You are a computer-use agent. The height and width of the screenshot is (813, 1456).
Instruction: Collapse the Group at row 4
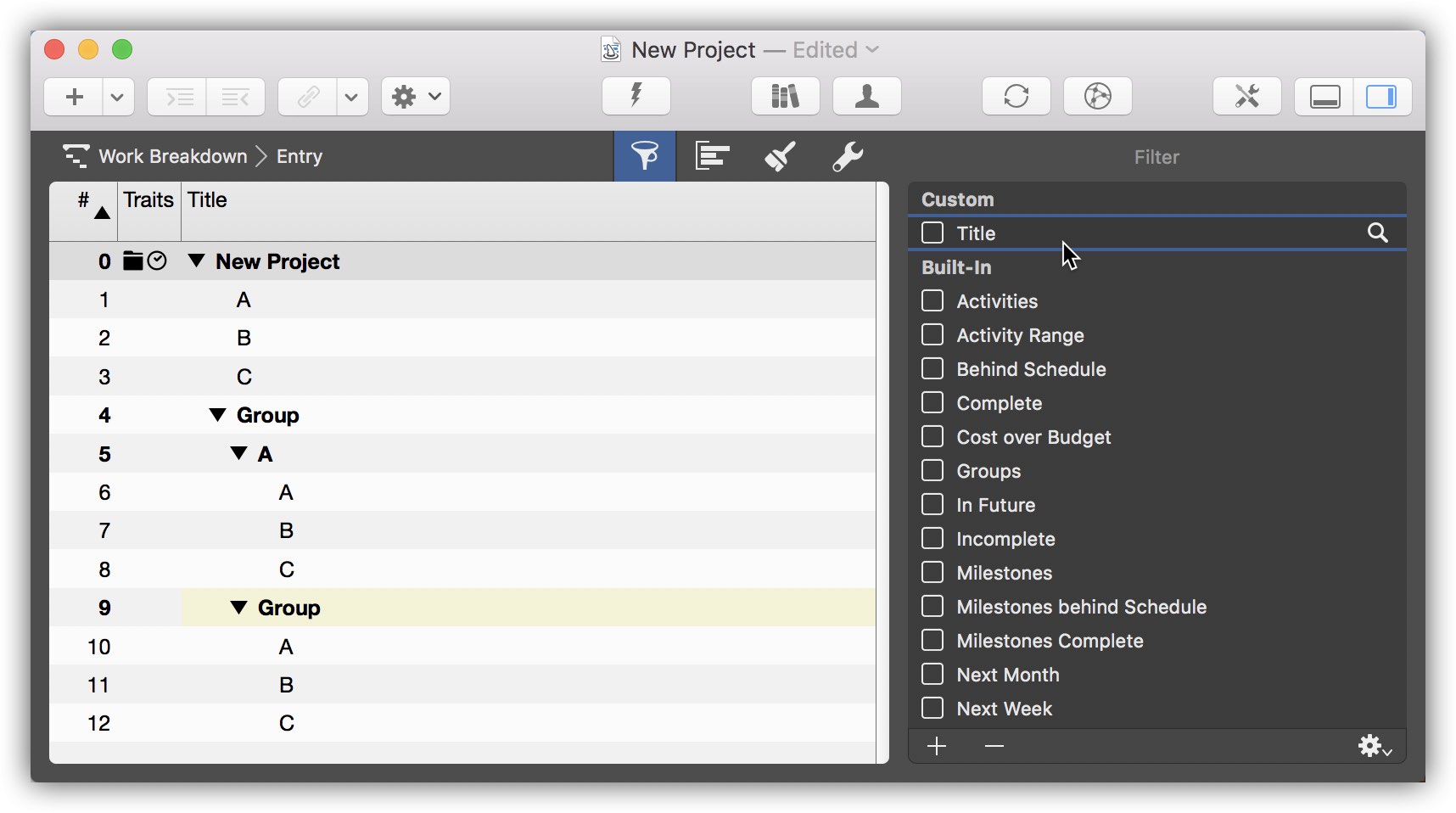click(x=216, y=415)
